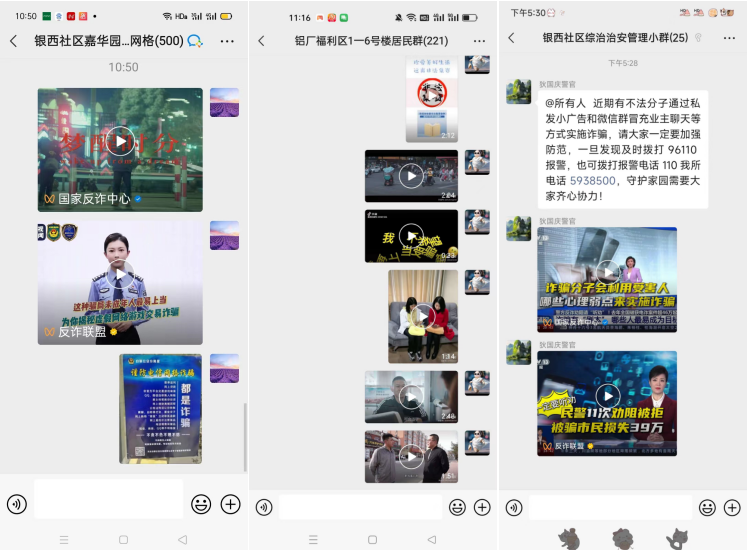The image size is (747, 550).
Task: Click the message input field in 银西社区嘉华园 chat
Action: coord(109,499)
